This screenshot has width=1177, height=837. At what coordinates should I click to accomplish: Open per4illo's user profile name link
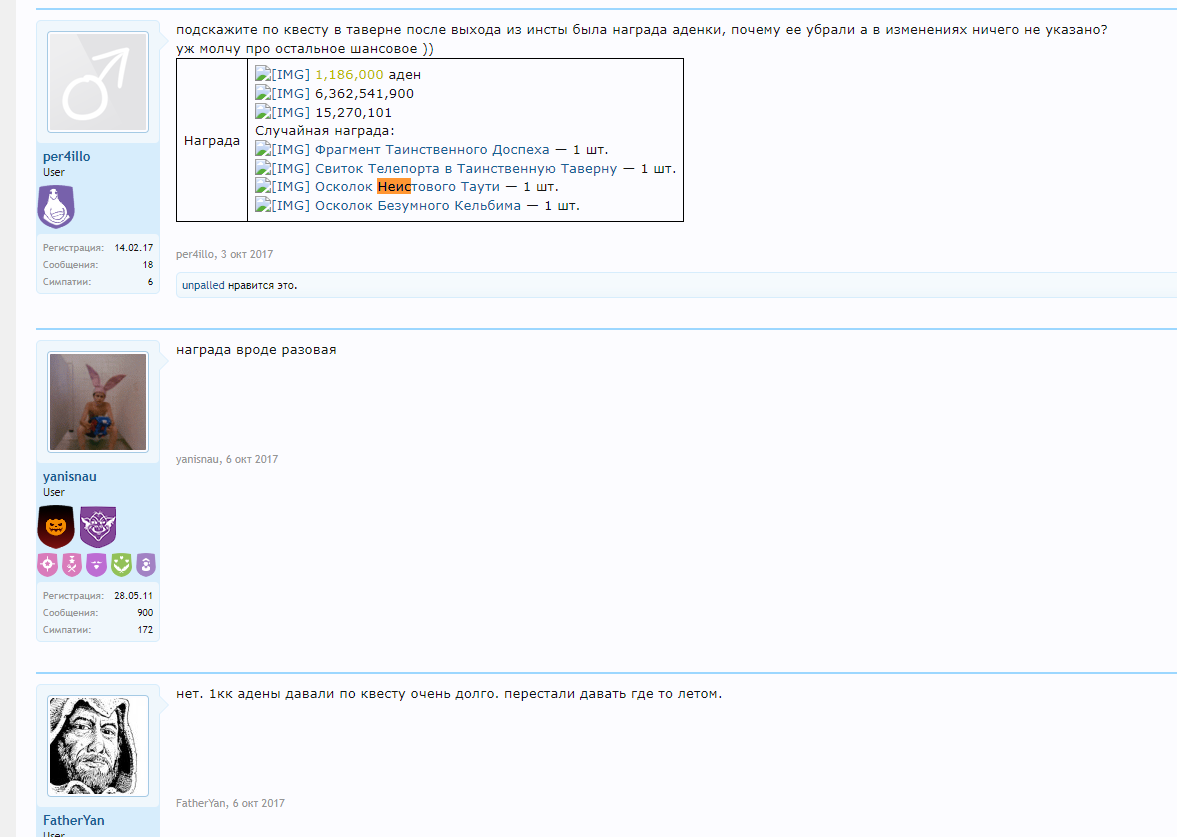click(x=66, y=157)
